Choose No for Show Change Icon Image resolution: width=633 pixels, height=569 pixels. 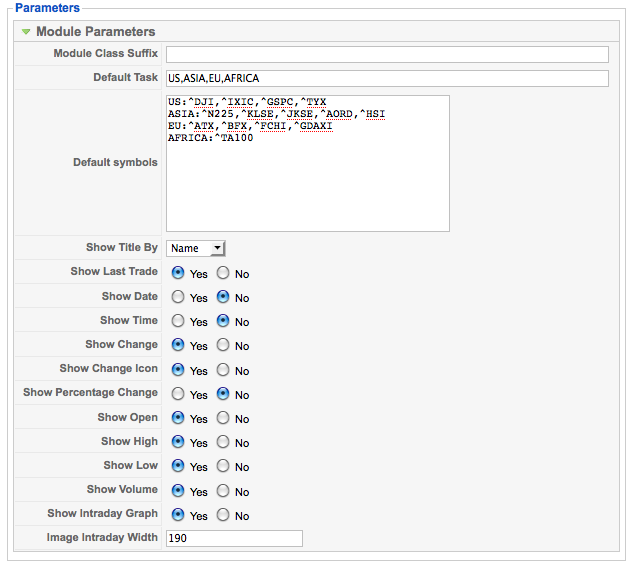(222, 369)
